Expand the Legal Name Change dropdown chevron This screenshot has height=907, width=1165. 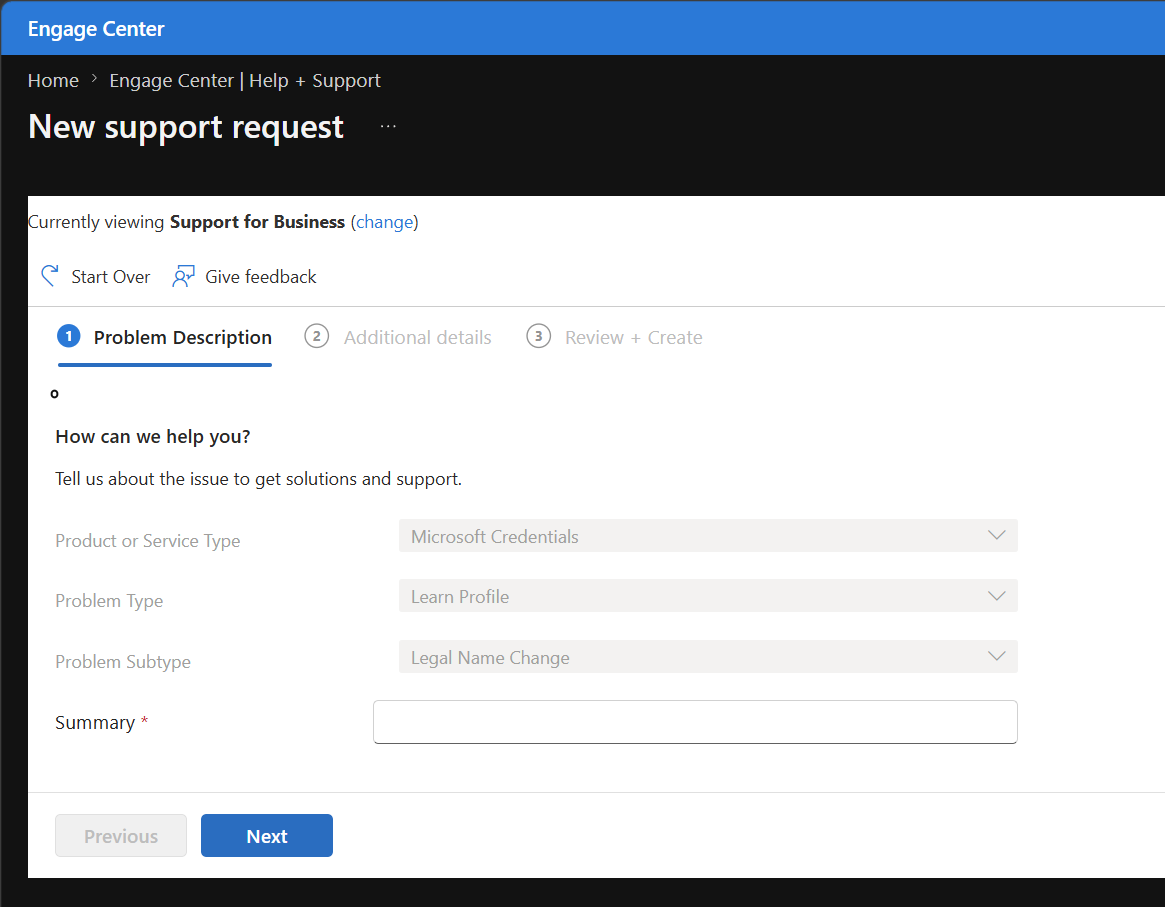tap(996, 657)
